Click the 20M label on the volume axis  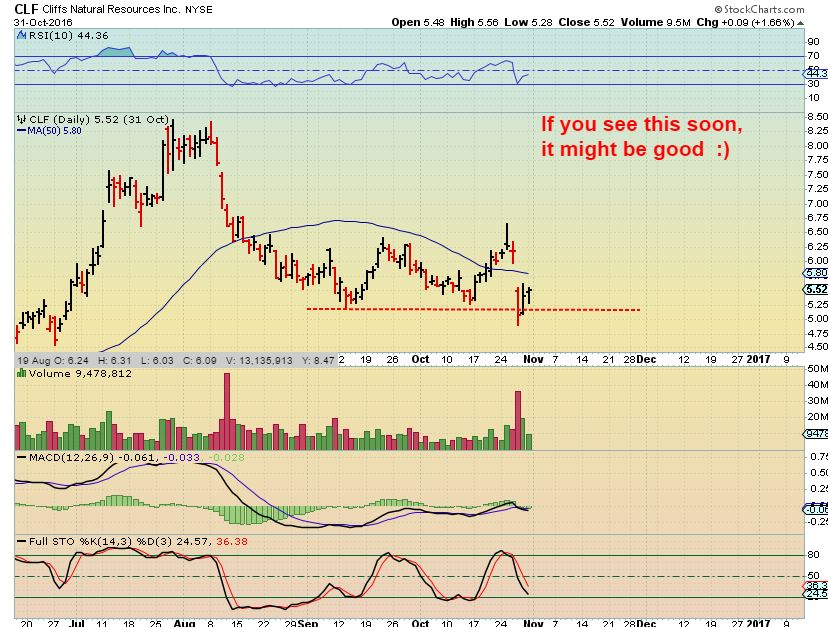click(x=817, y=417)
